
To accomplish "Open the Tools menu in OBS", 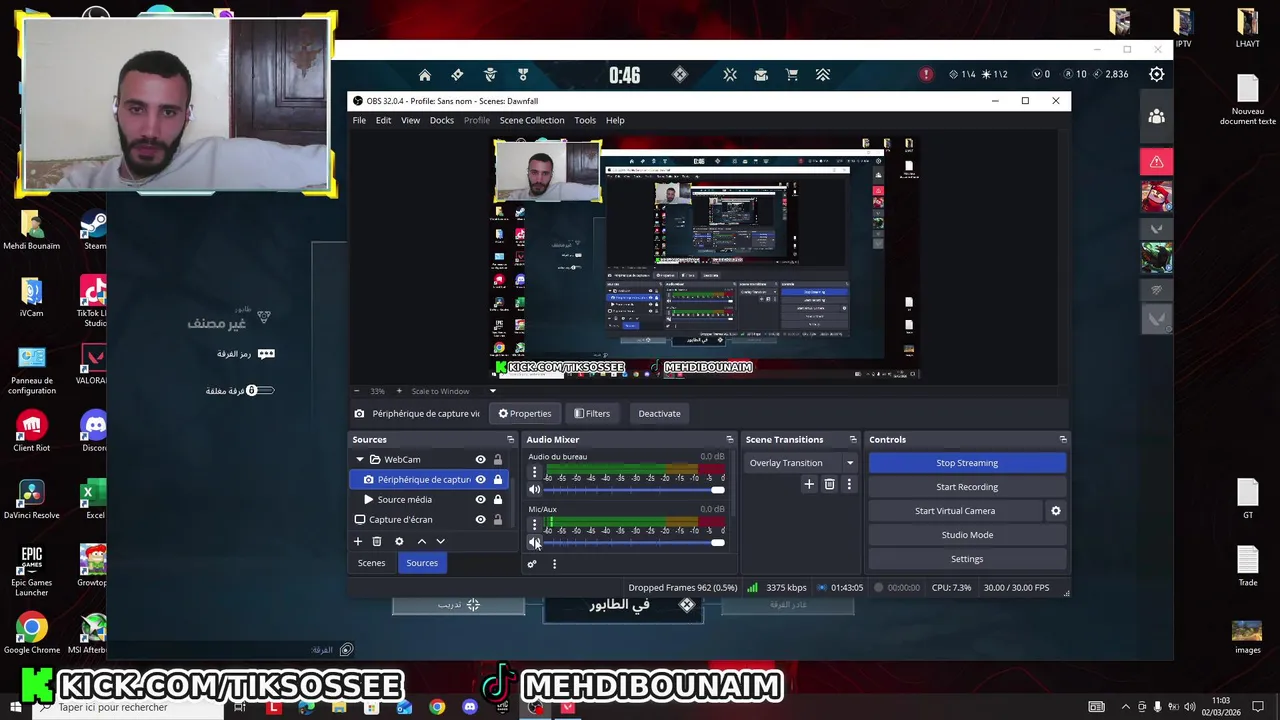I will (x=585, y=120).
